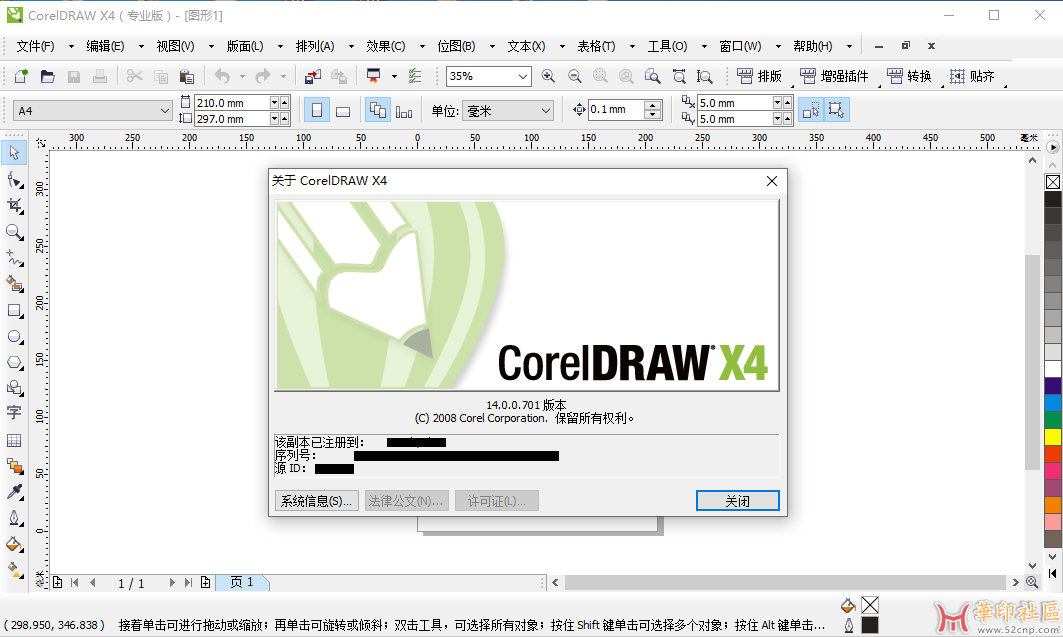
Task: Select the Outline pen tool
Action: point(14,518)
